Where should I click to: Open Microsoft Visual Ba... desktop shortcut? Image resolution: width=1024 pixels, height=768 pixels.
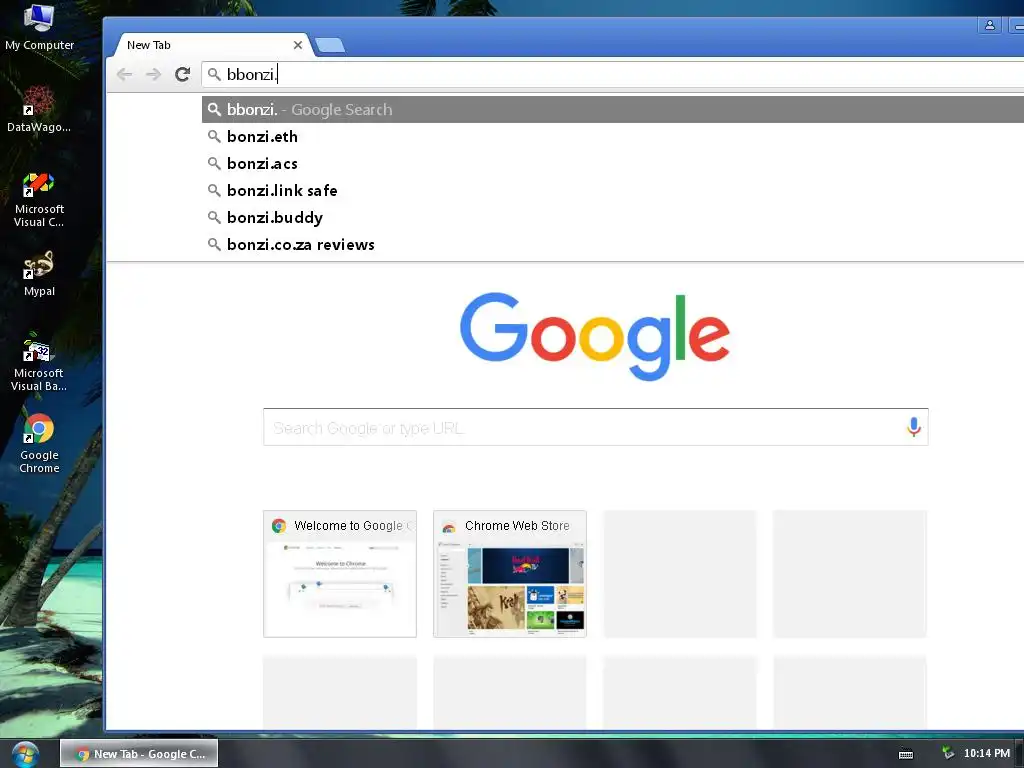tap(39, 363)
